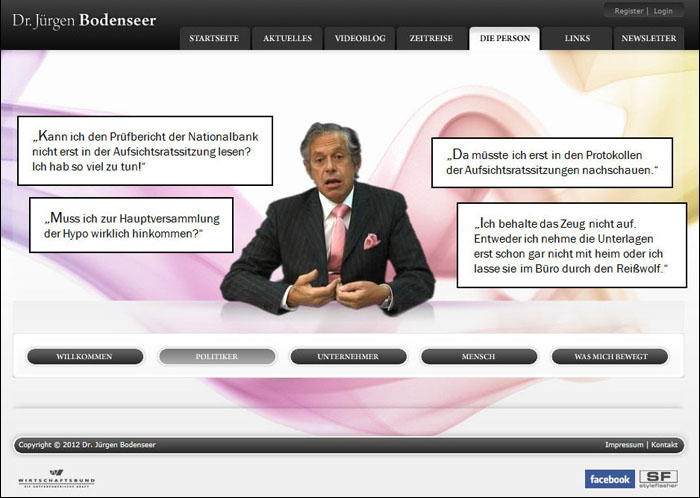Viewport: 700px width, 498px height.
Task: Click the Register link
Action: click(629, 11)
